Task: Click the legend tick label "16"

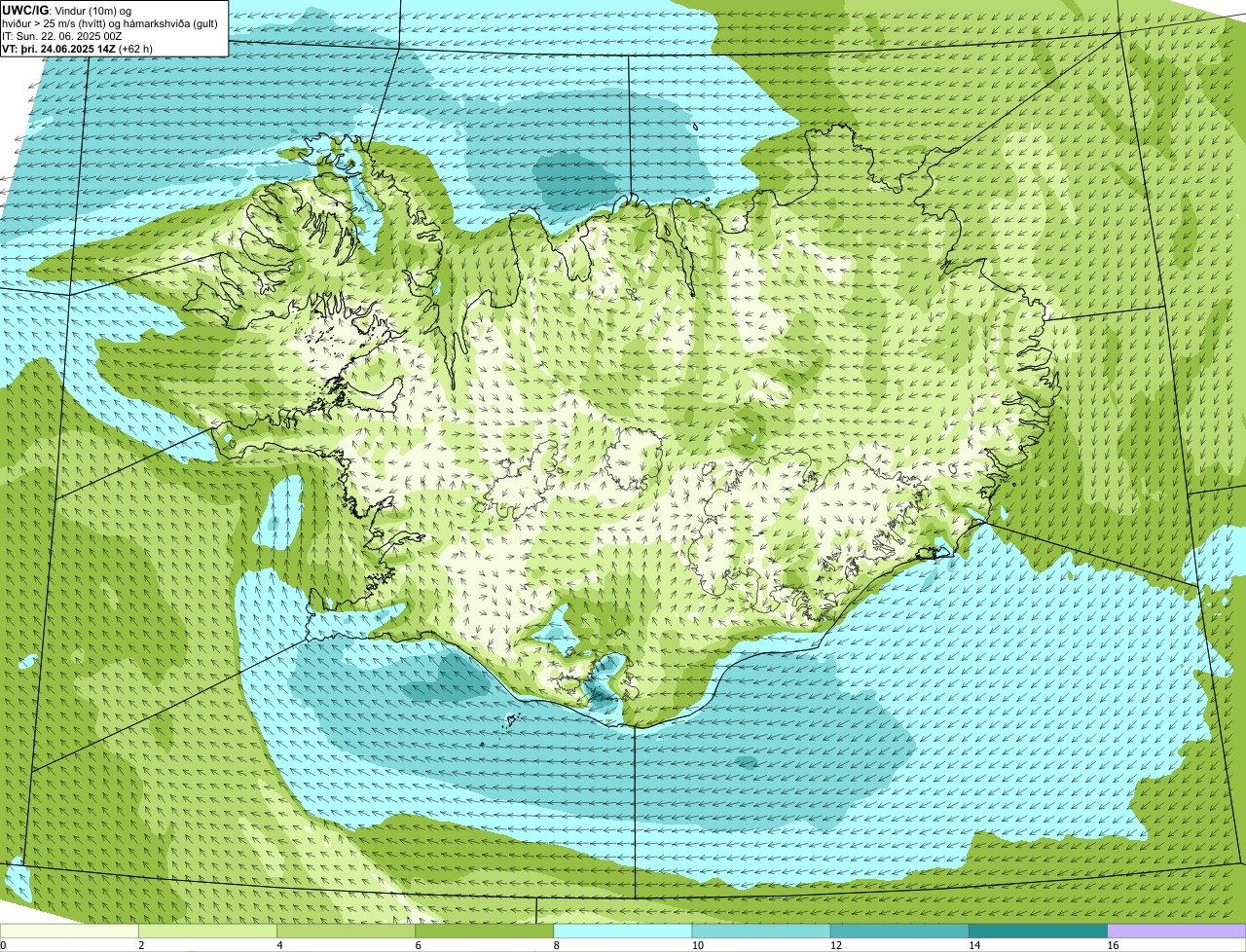Action: click(1113, 945)
